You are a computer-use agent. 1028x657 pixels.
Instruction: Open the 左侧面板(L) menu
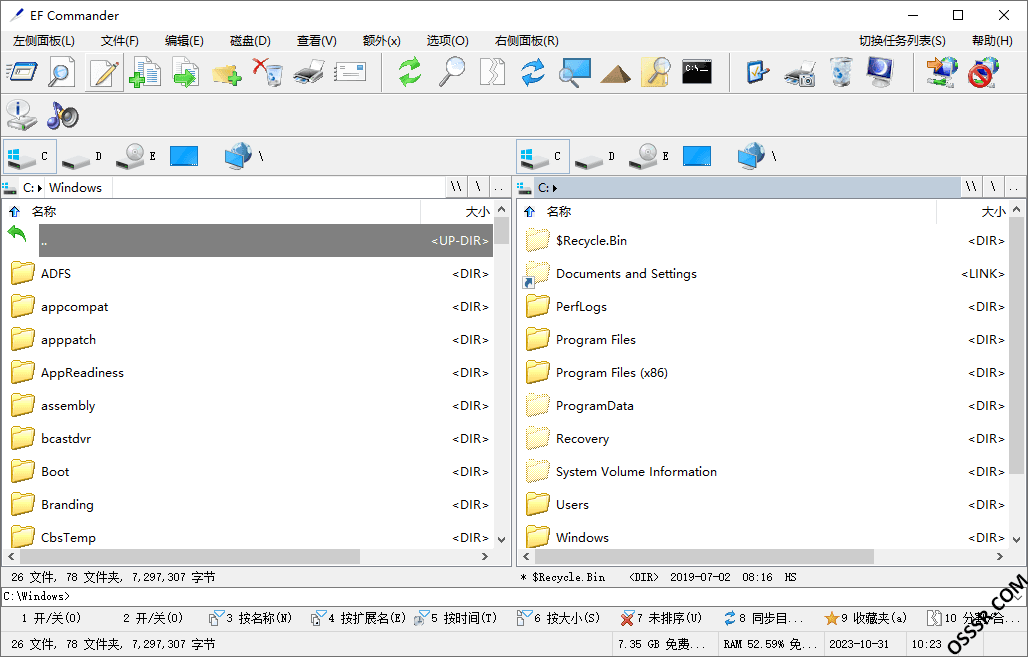(44, 41)
